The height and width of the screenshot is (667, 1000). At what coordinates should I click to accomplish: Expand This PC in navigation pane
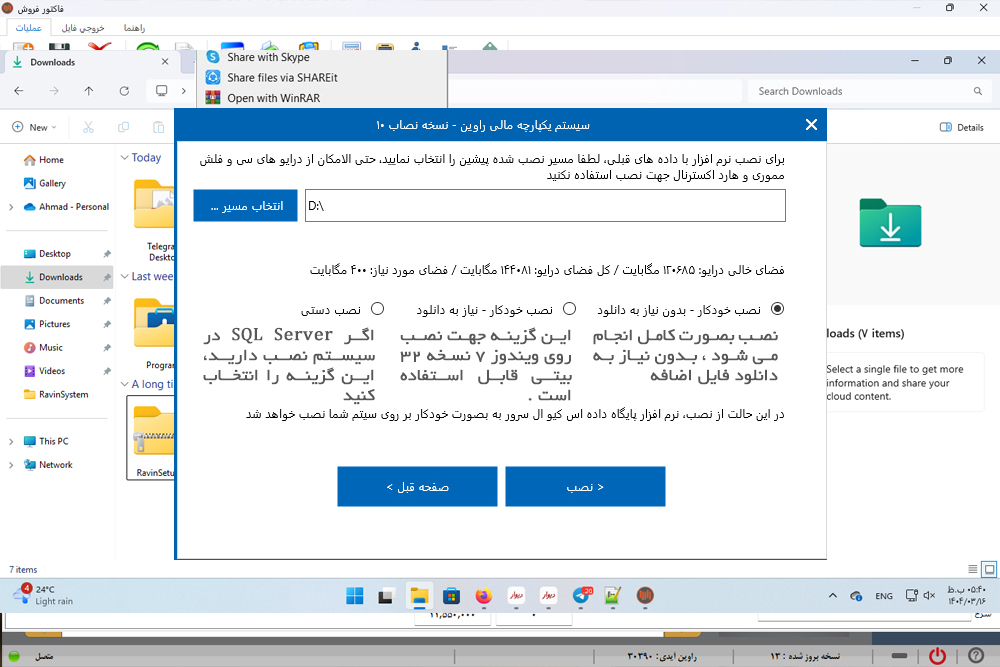[11, 441]
